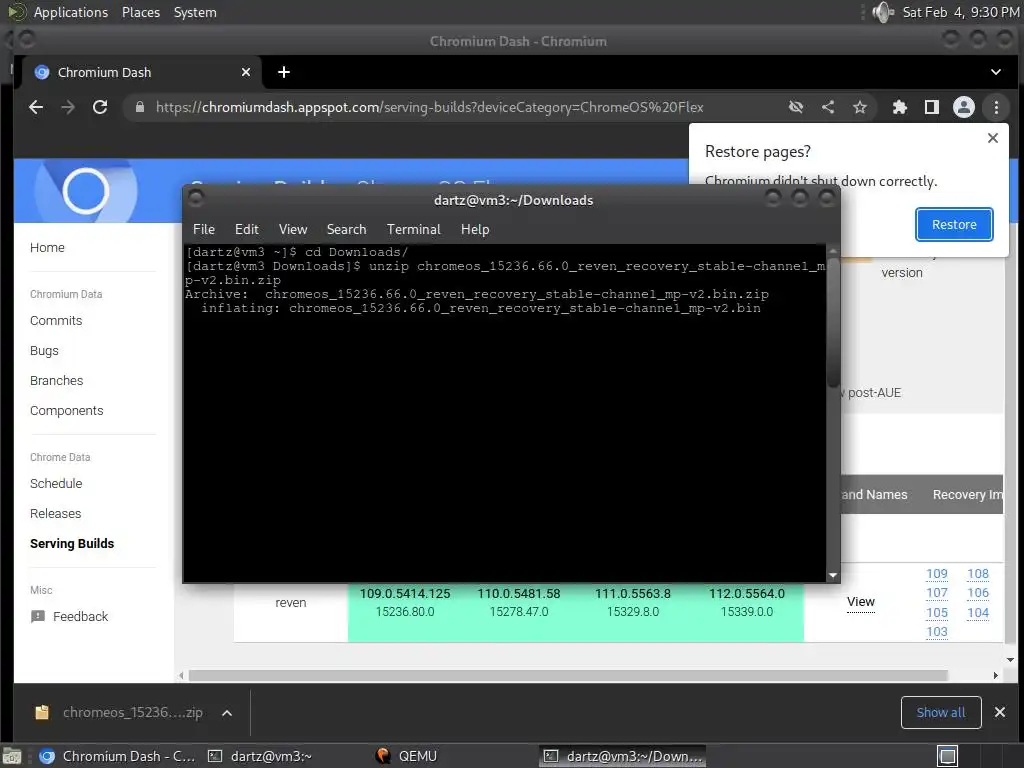Open terminal File menu

[204, 229]
